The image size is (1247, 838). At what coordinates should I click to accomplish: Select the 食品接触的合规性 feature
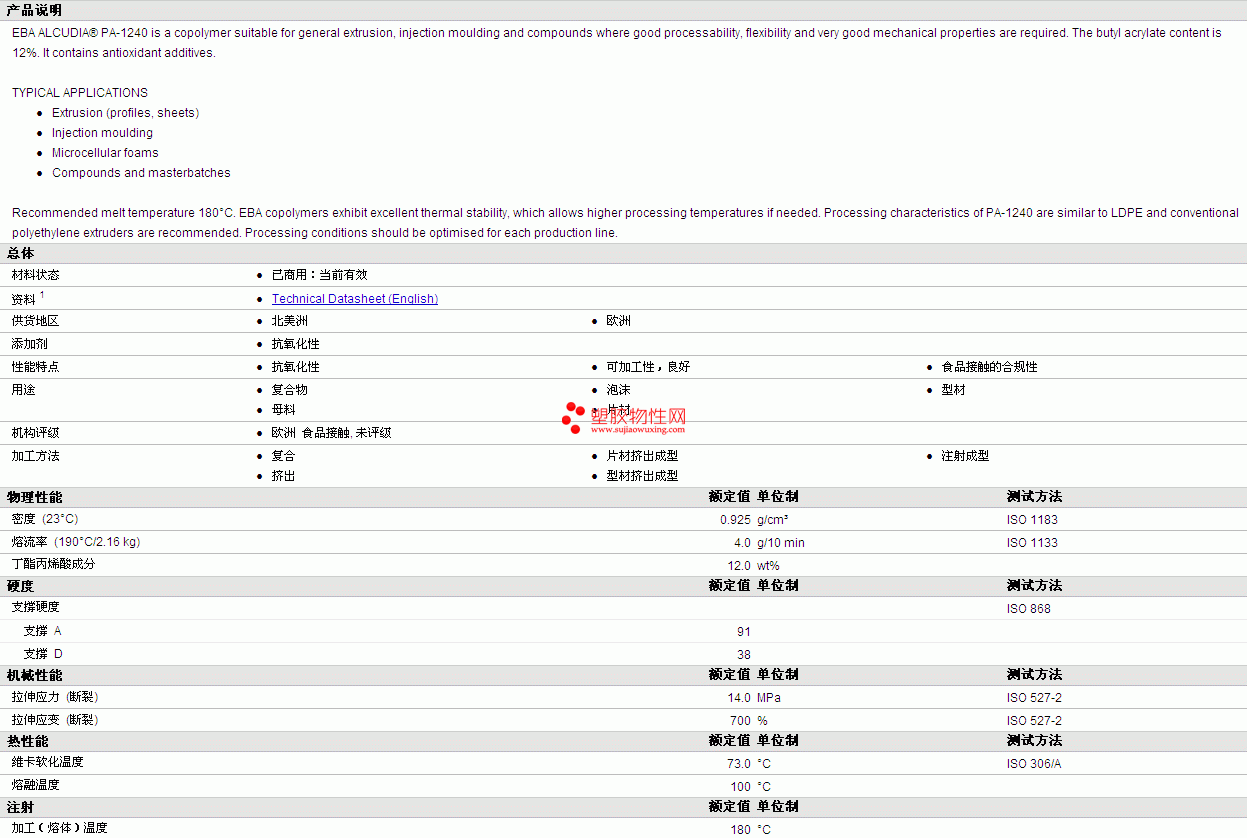pos(989,367)
